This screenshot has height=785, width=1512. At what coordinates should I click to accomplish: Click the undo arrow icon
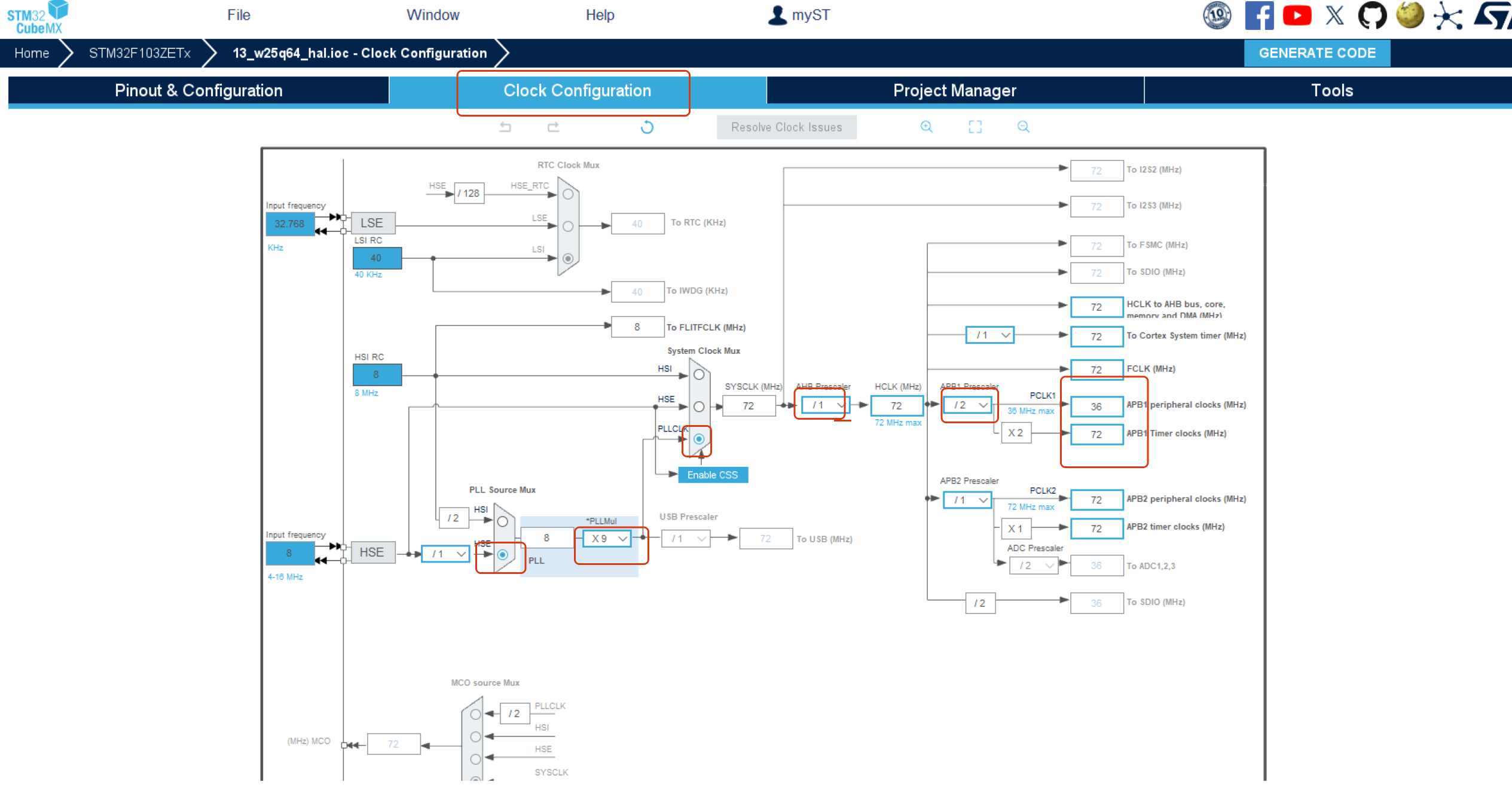[505, 127]
